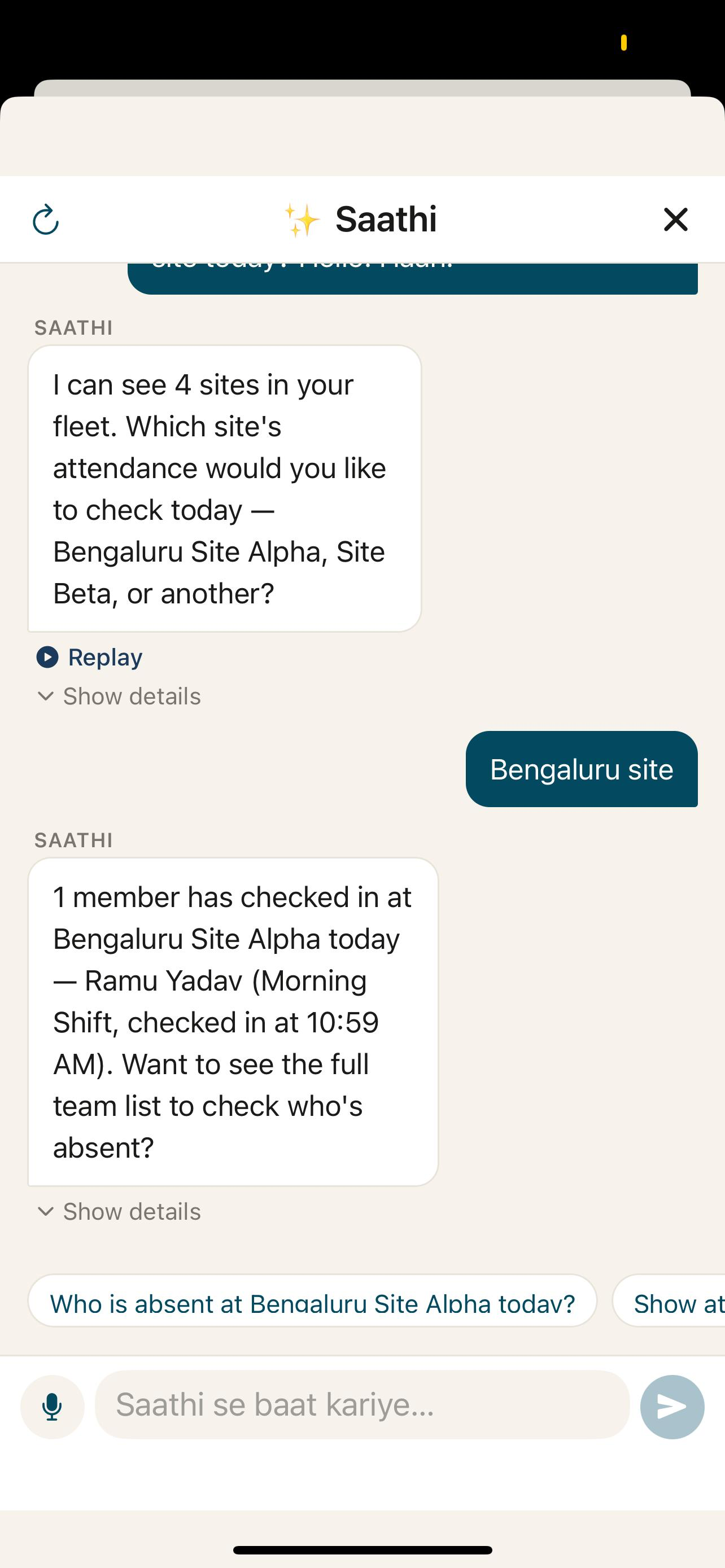Tap the 'Bengaluru site' sent message bubble
Screen dimensions: 725x1568
[582, 769]
